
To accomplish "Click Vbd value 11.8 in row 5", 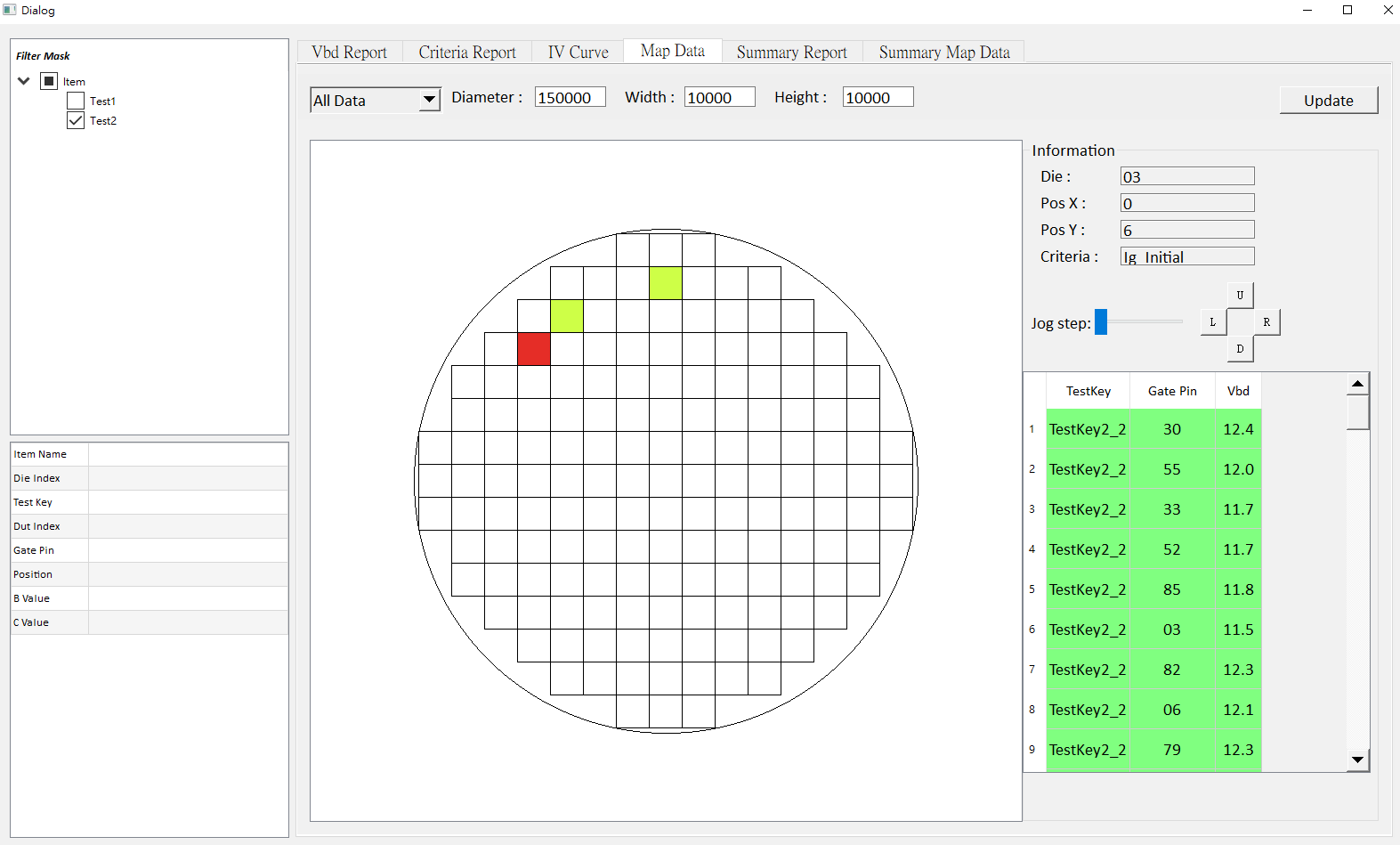I will (1238, 589).
